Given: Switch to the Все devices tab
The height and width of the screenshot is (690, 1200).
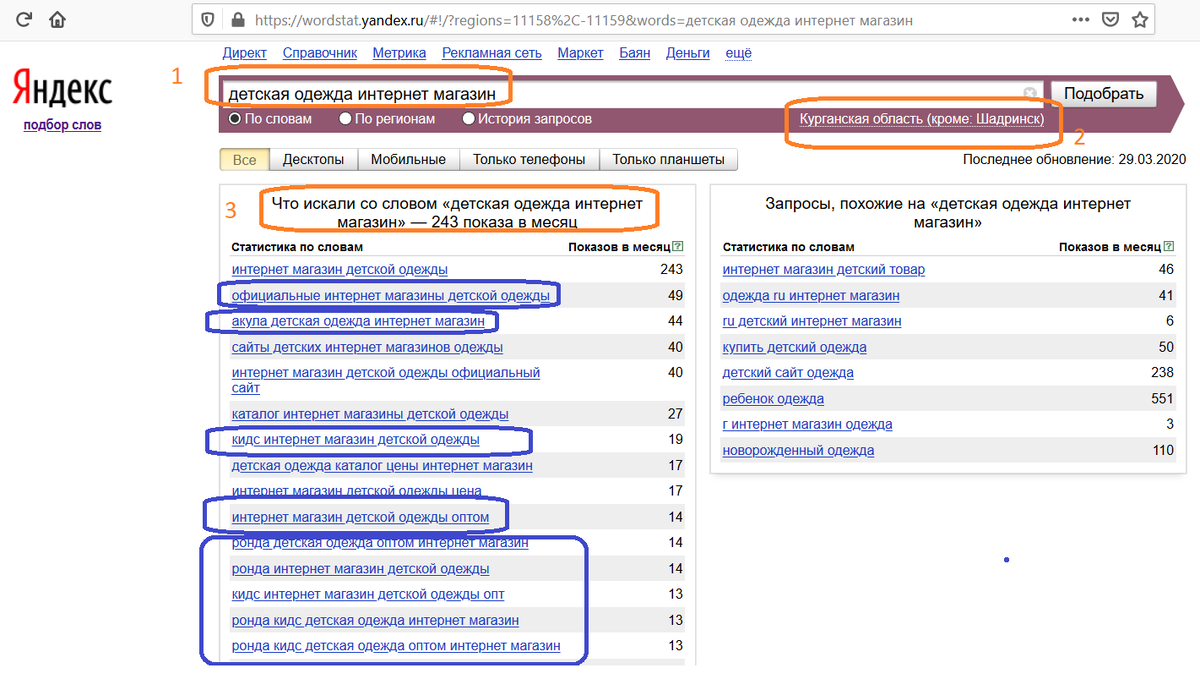Looking at the screenshot, I should coord(245,160).
